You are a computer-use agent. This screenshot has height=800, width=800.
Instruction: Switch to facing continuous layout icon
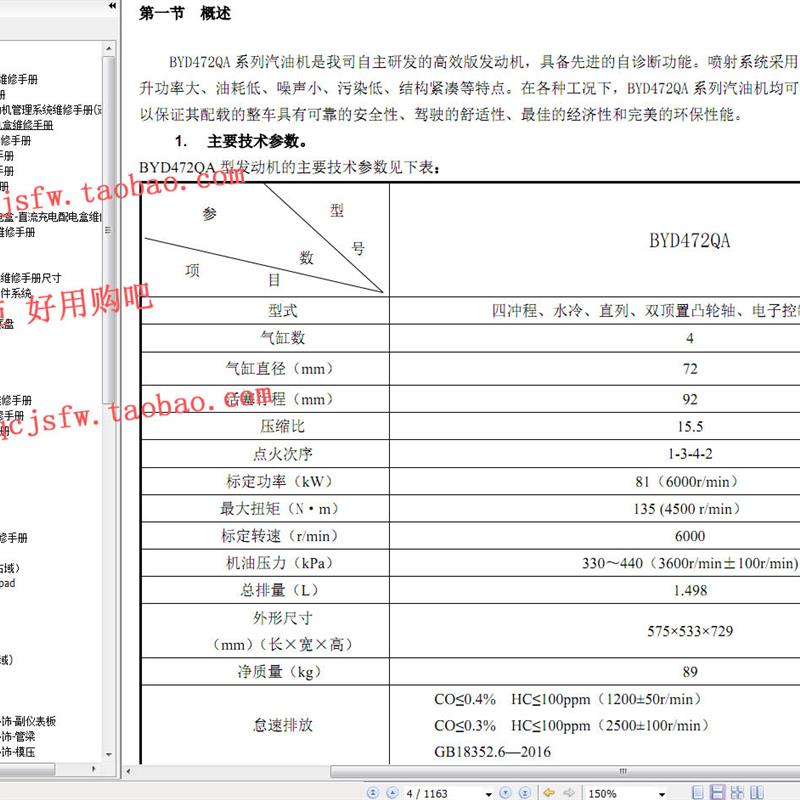737,792
